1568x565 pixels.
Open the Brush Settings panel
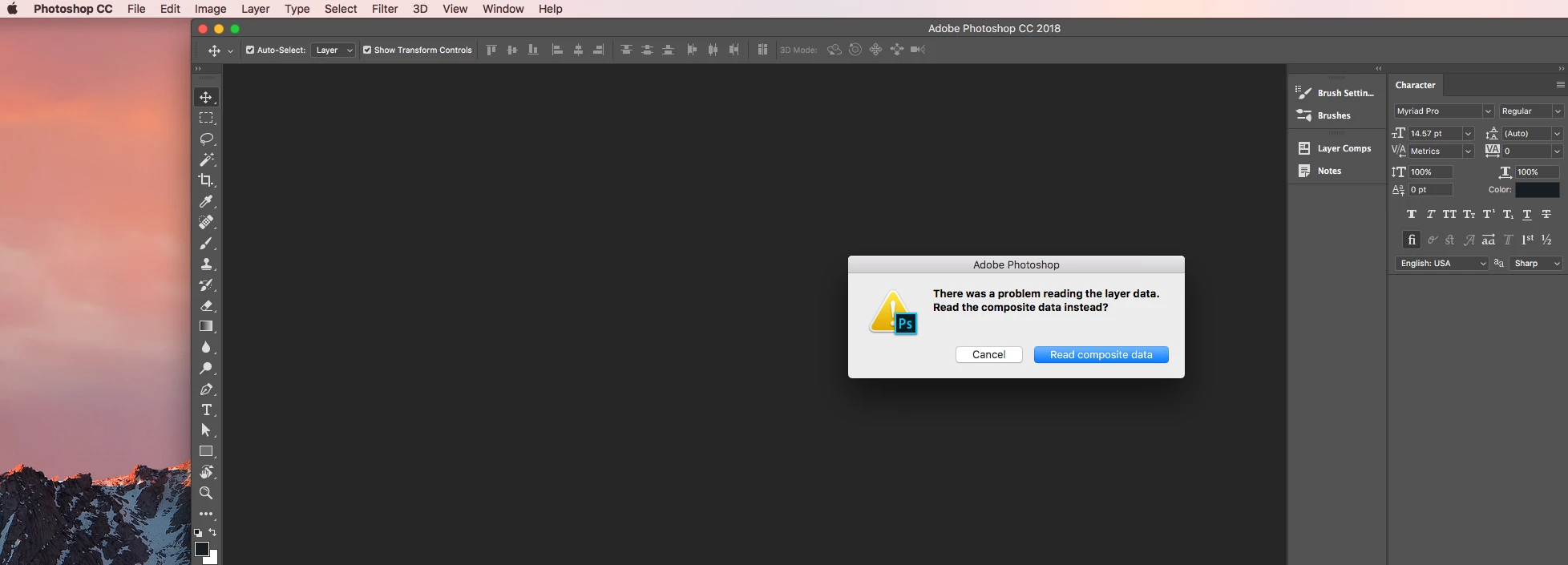coord(1336,93)
